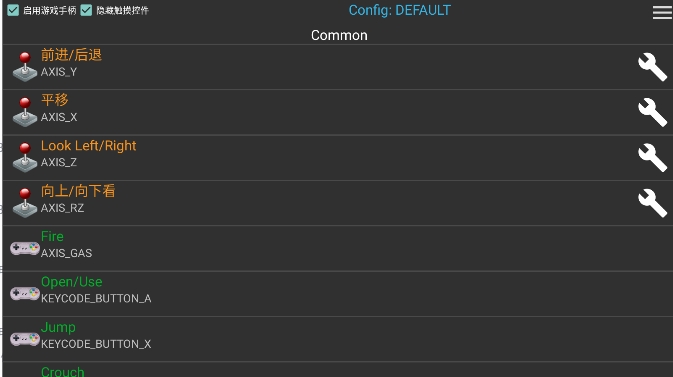Image resolution: width=673 pixels, height=377 pixels.
Task: Click the joystick icon beside 前进/后退
Action: [x=25, y=67]
